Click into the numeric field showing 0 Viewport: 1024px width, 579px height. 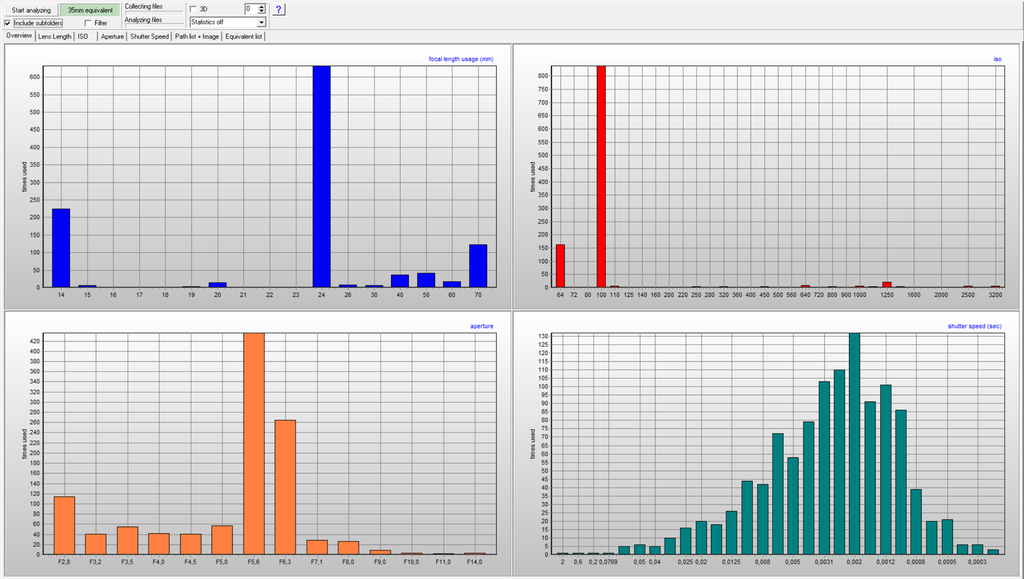251,9
